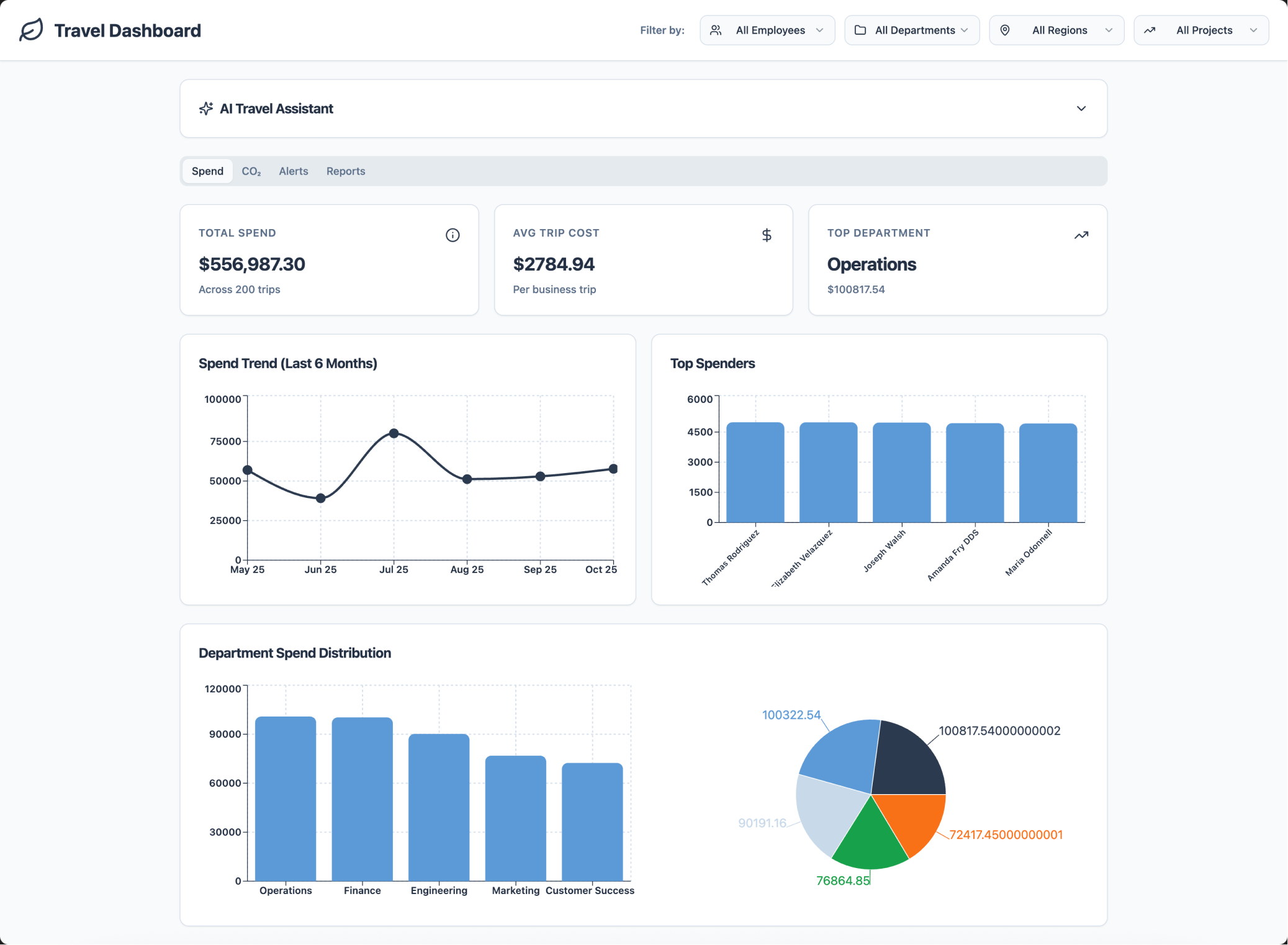Open the All Projects dropdown
Screen dimensions: 1288x945
click(1201, 30)
